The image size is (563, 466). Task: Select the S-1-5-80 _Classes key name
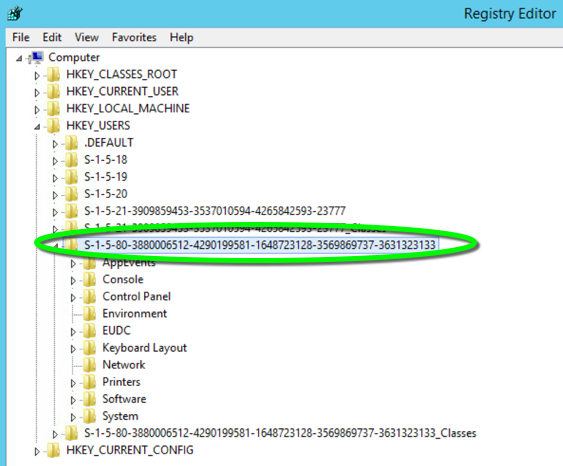tap(280, 433)
